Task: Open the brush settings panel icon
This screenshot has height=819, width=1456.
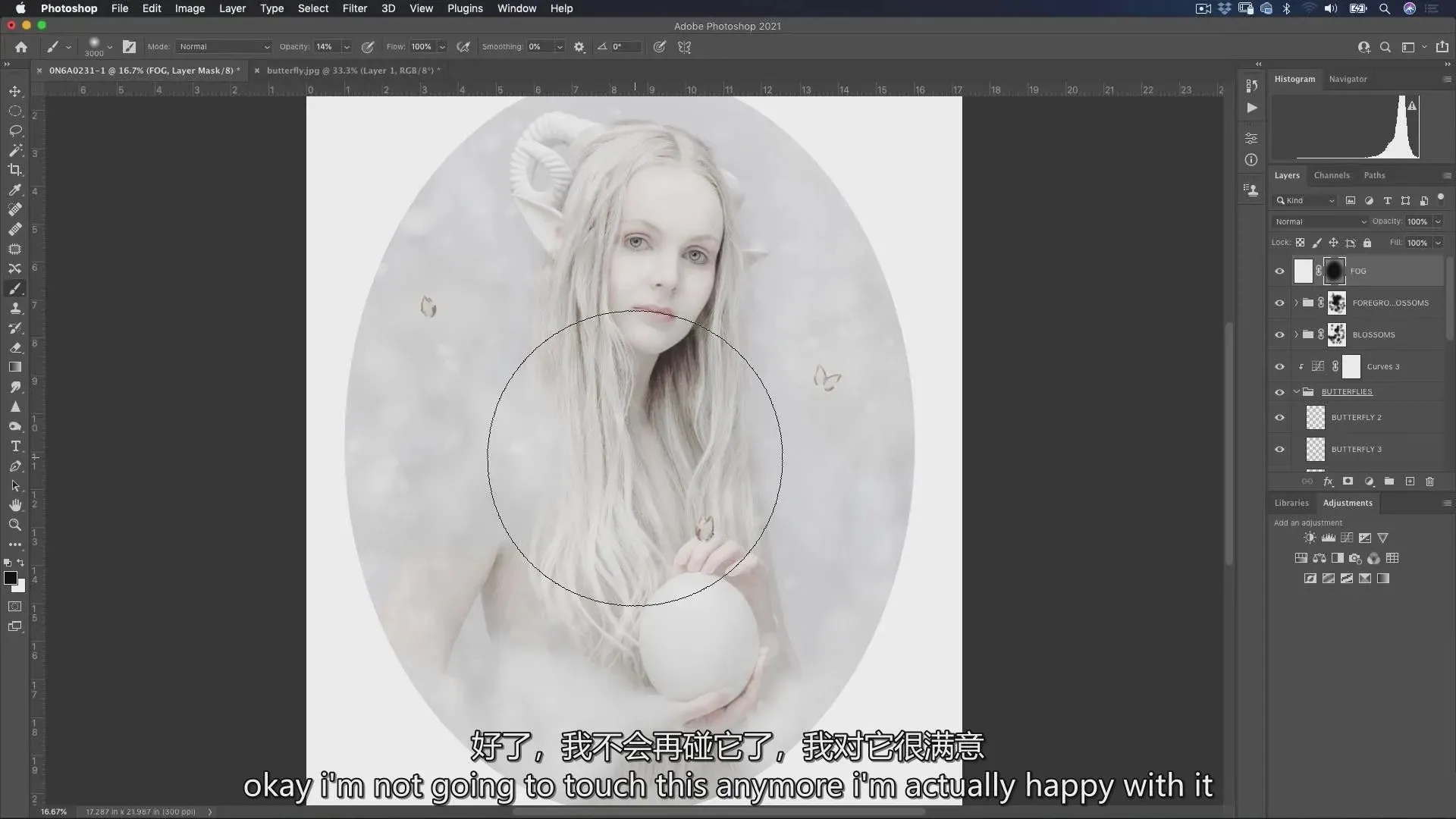Action: [x=130, y=47]
